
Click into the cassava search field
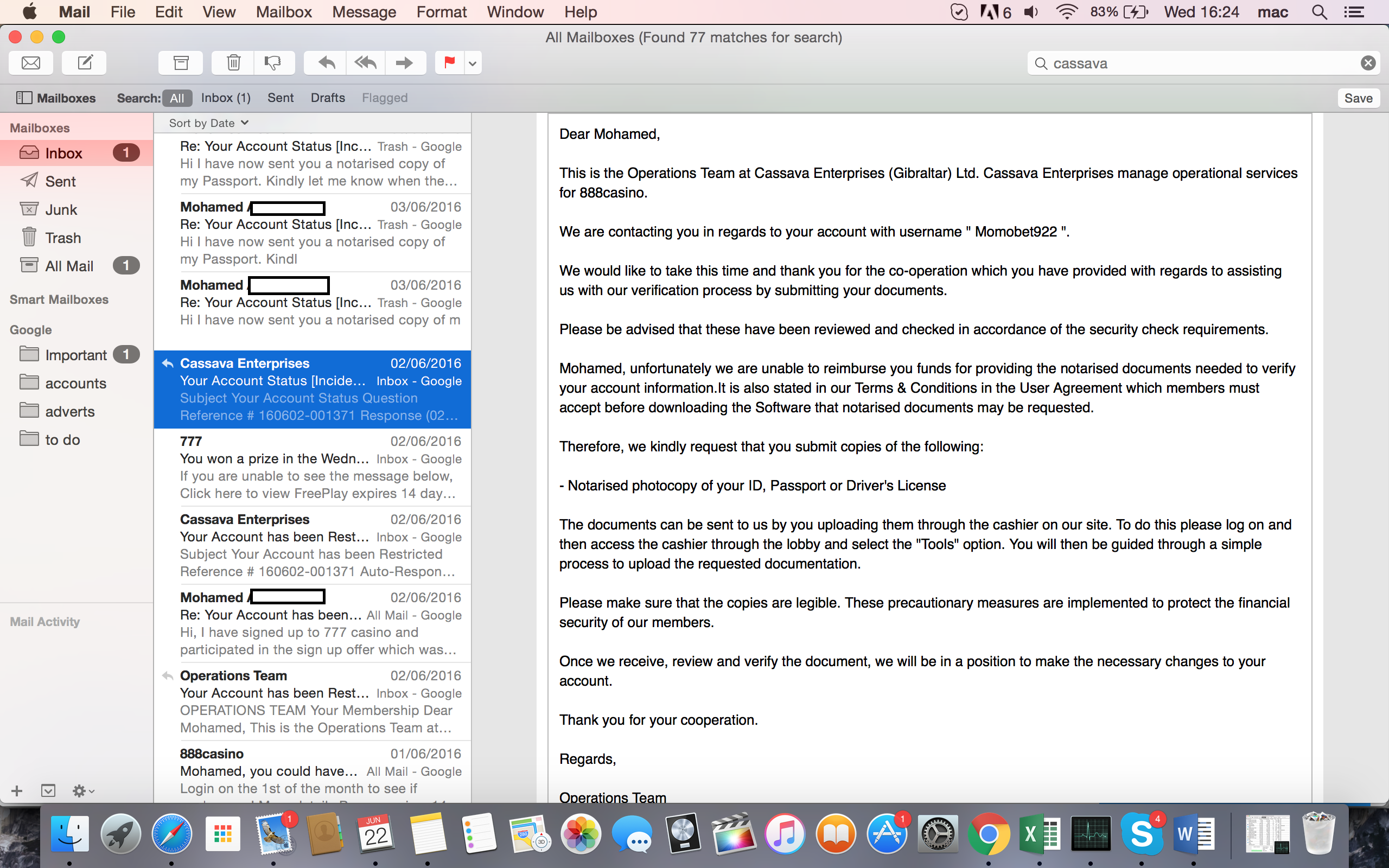point(1202,63)
